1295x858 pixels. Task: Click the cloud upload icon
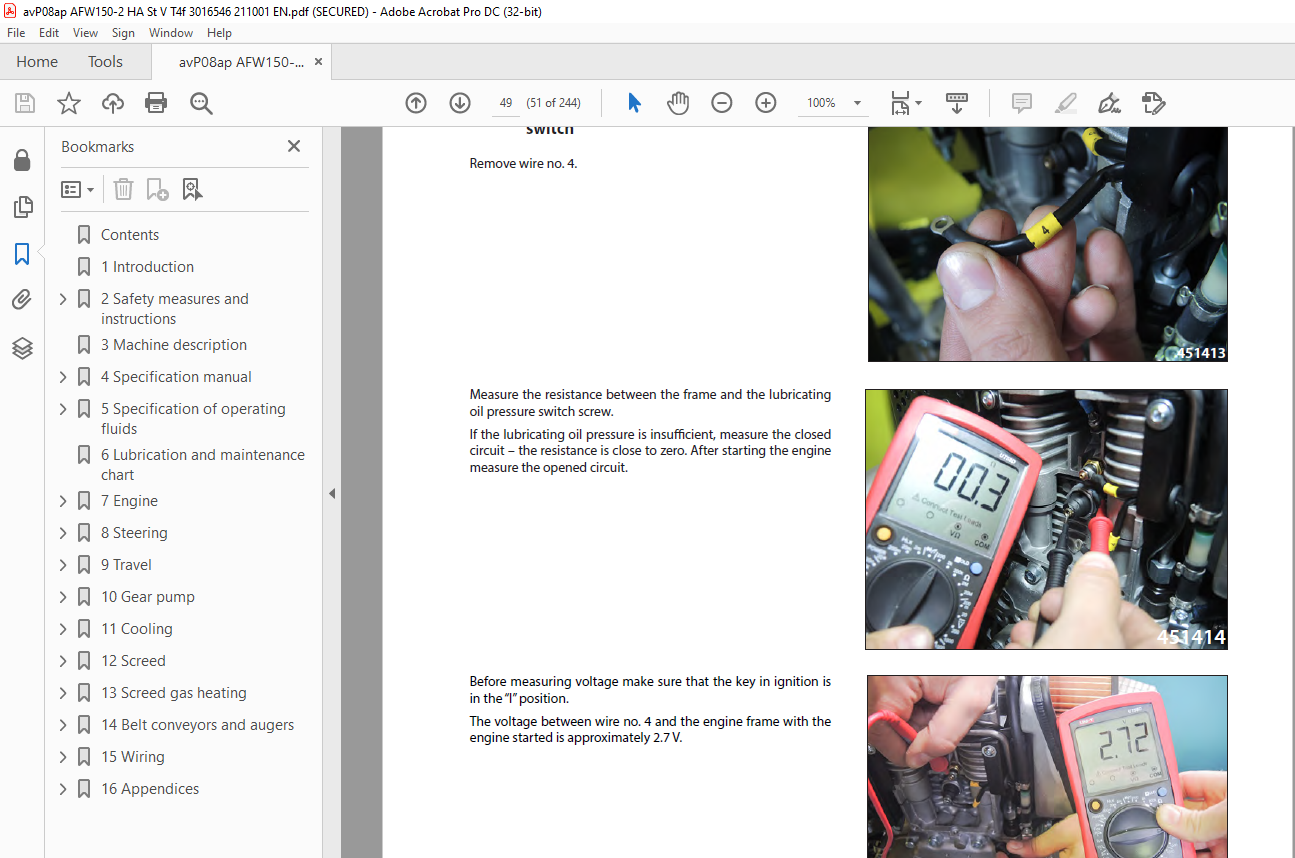(x=113, y=103)
